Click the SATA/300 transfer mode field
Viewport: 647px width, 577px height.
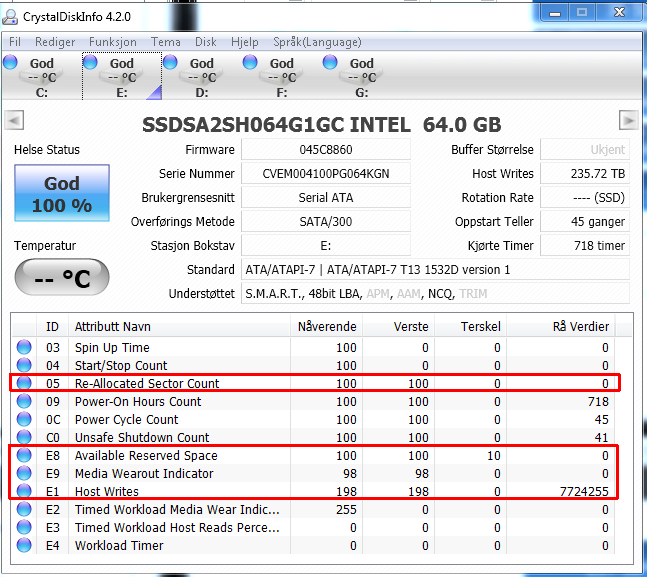click(x=326, y=221)
